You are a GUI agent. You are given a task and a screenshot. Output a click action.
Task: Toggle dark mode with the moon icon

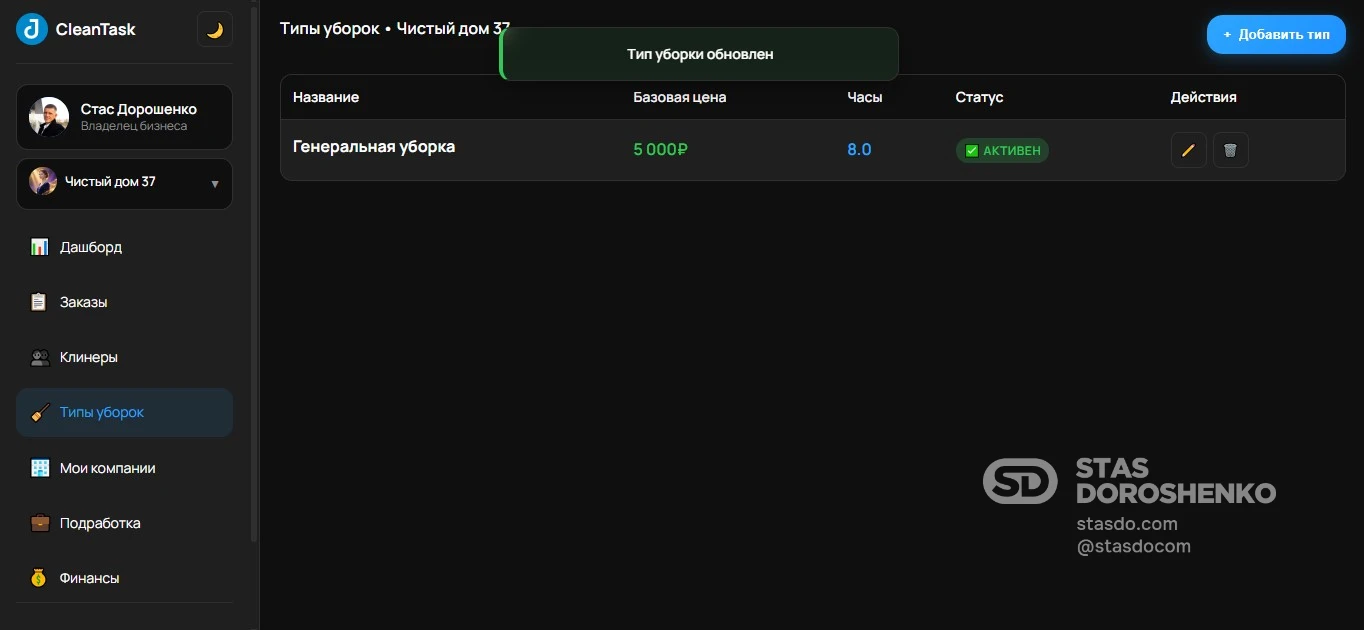click(x=215, y=30)
